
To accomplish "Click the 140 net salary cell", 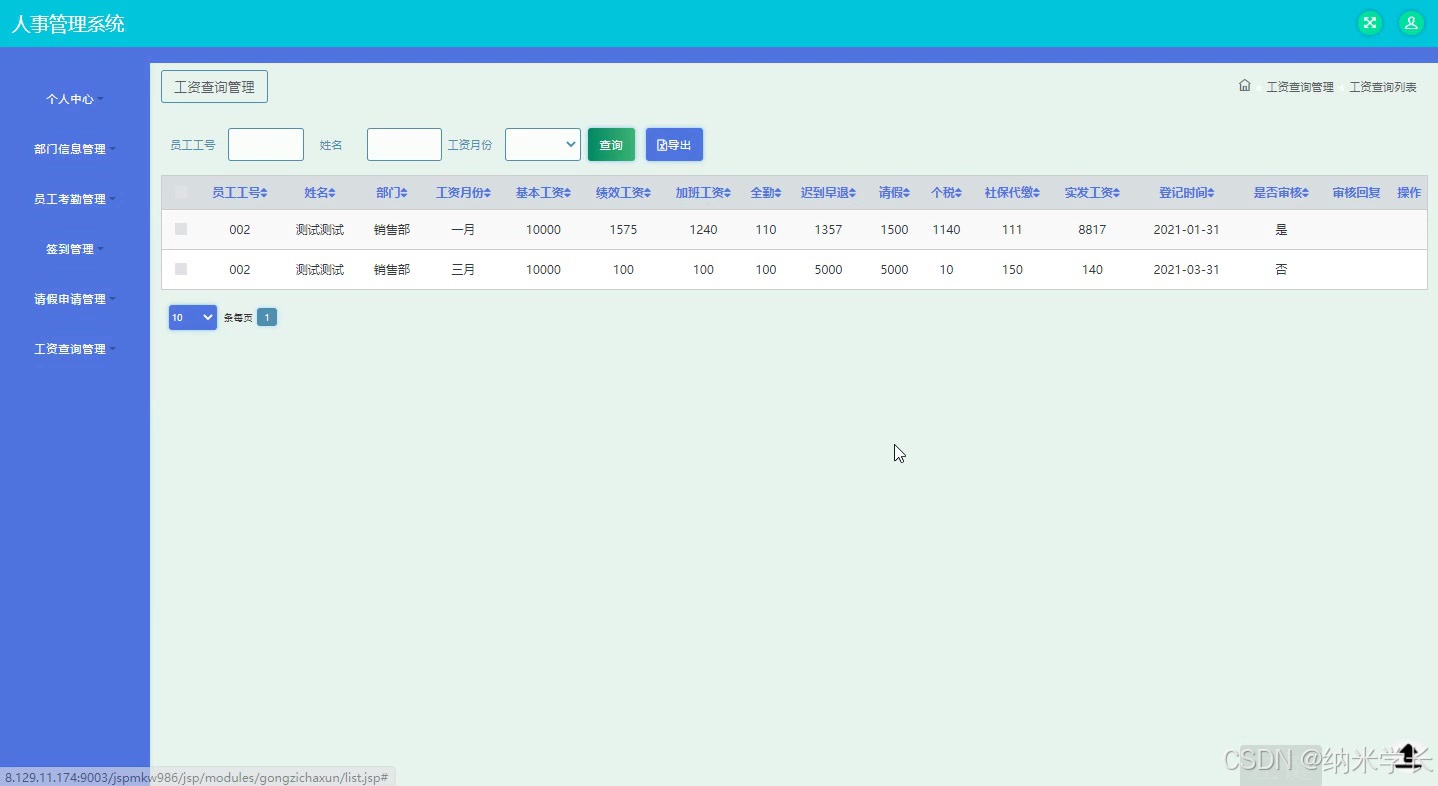I will point(1092,270).
